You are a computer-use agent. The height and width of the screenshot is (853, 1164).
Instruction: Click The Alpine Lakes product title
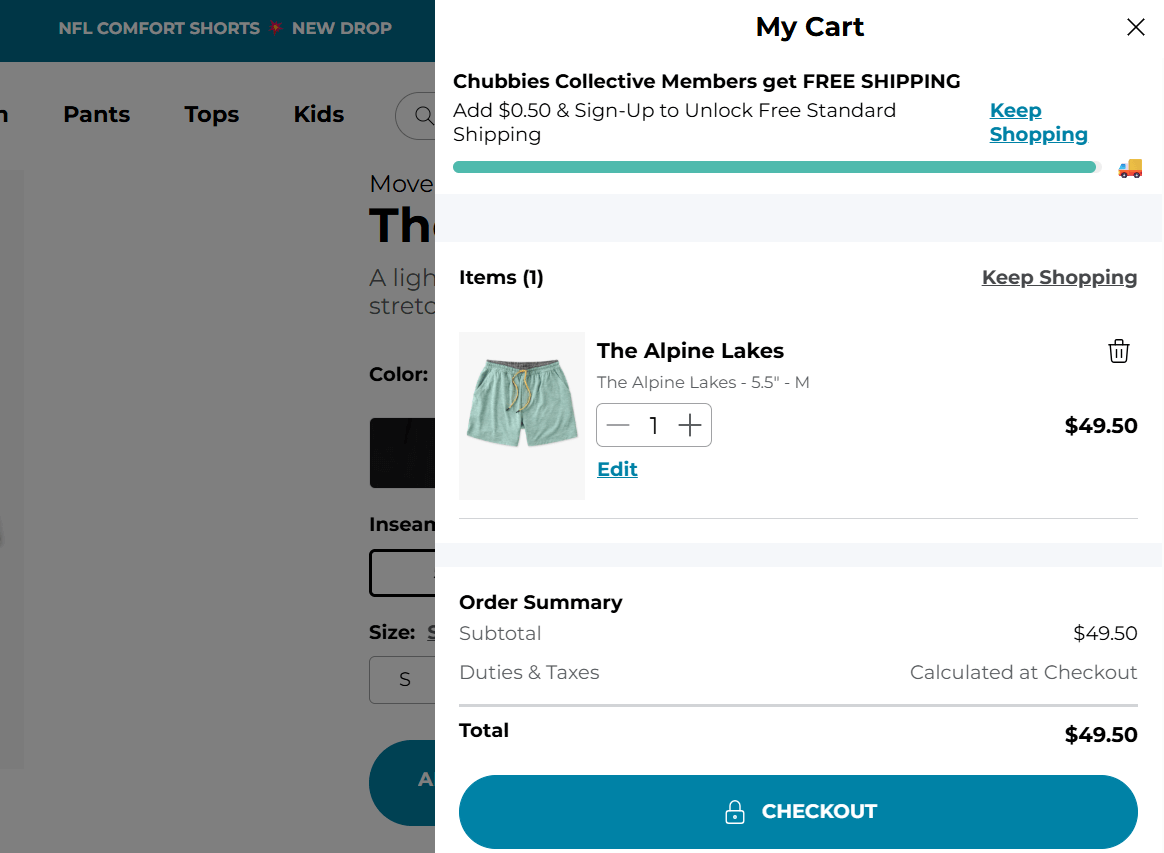[x=690, y=351]
